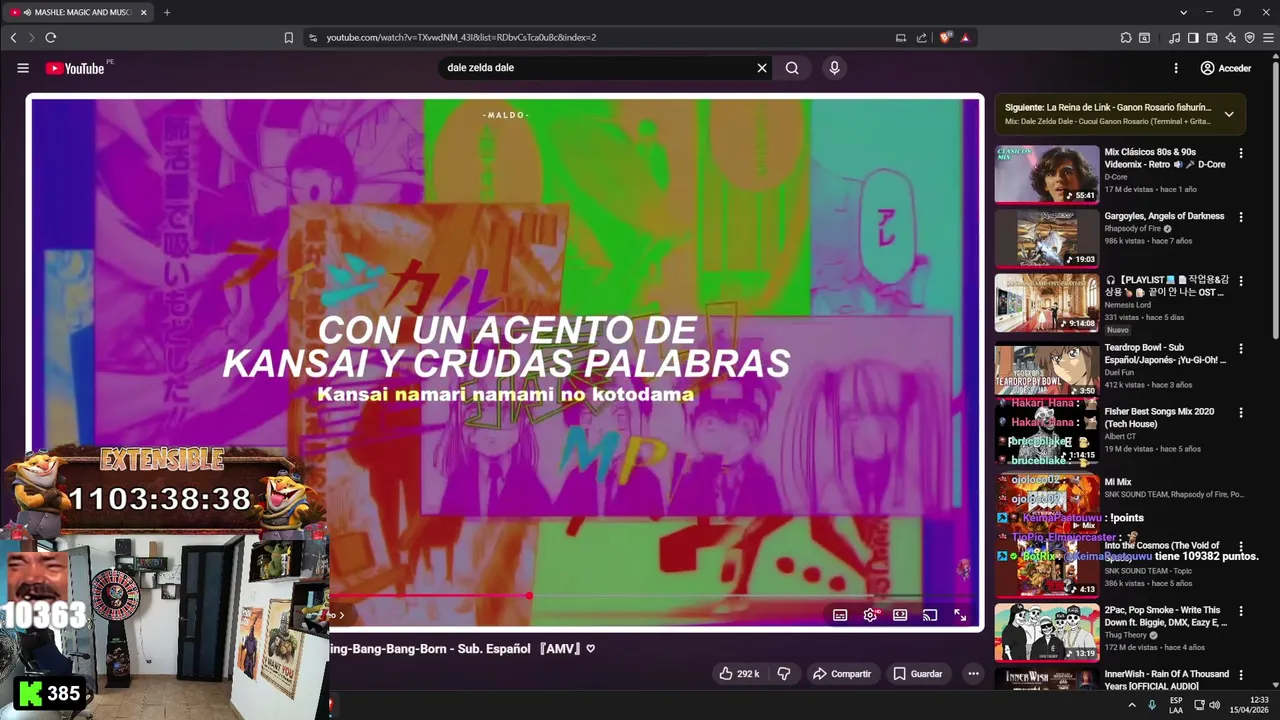1280x720 pixels.
Task: Open the Rhapsody of Fire channel name
Action: click(x=1132, y=228)
